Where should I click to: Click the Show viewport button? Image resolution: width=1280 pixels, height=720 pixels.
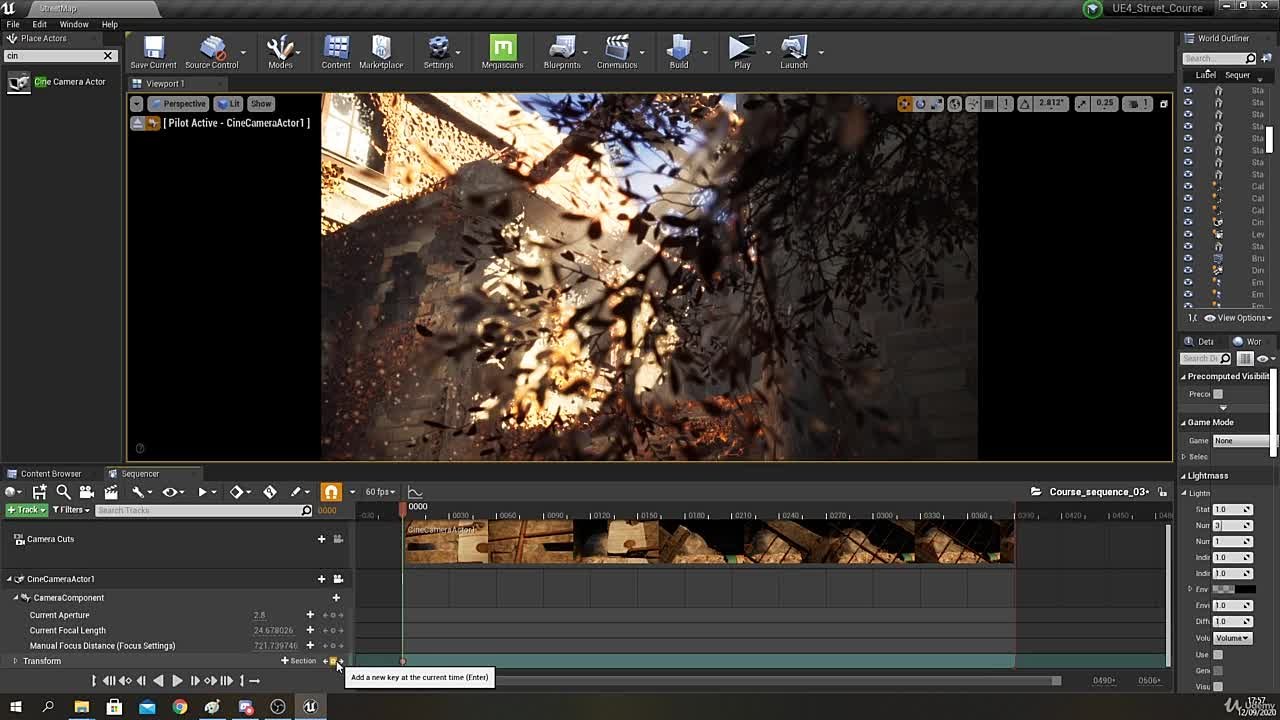tap(261, 104)
